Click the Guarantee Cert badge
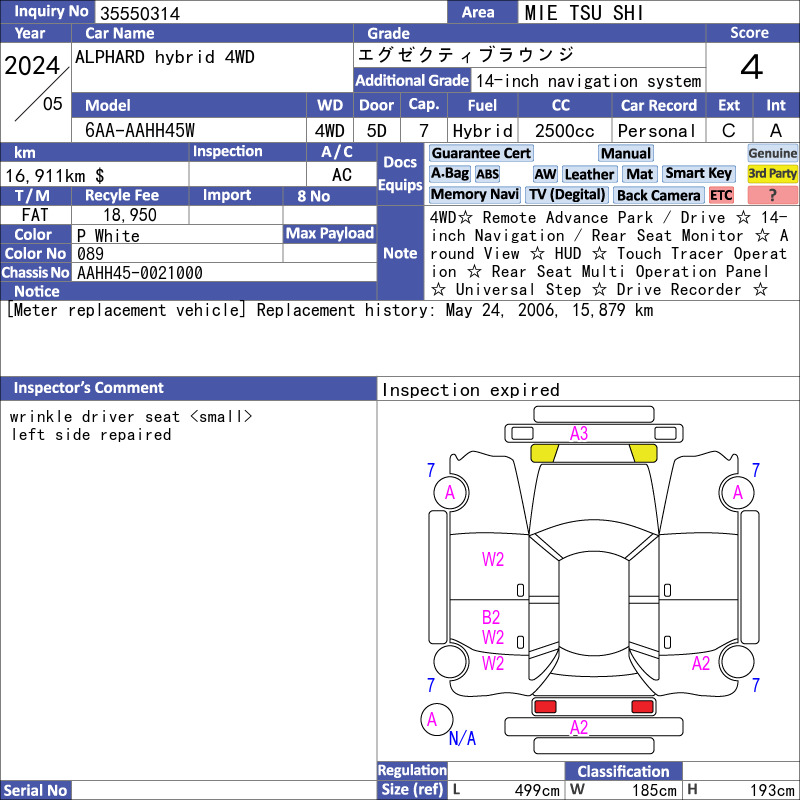The width and height of the screenshot is (800, 800). (x=481, y=153)
